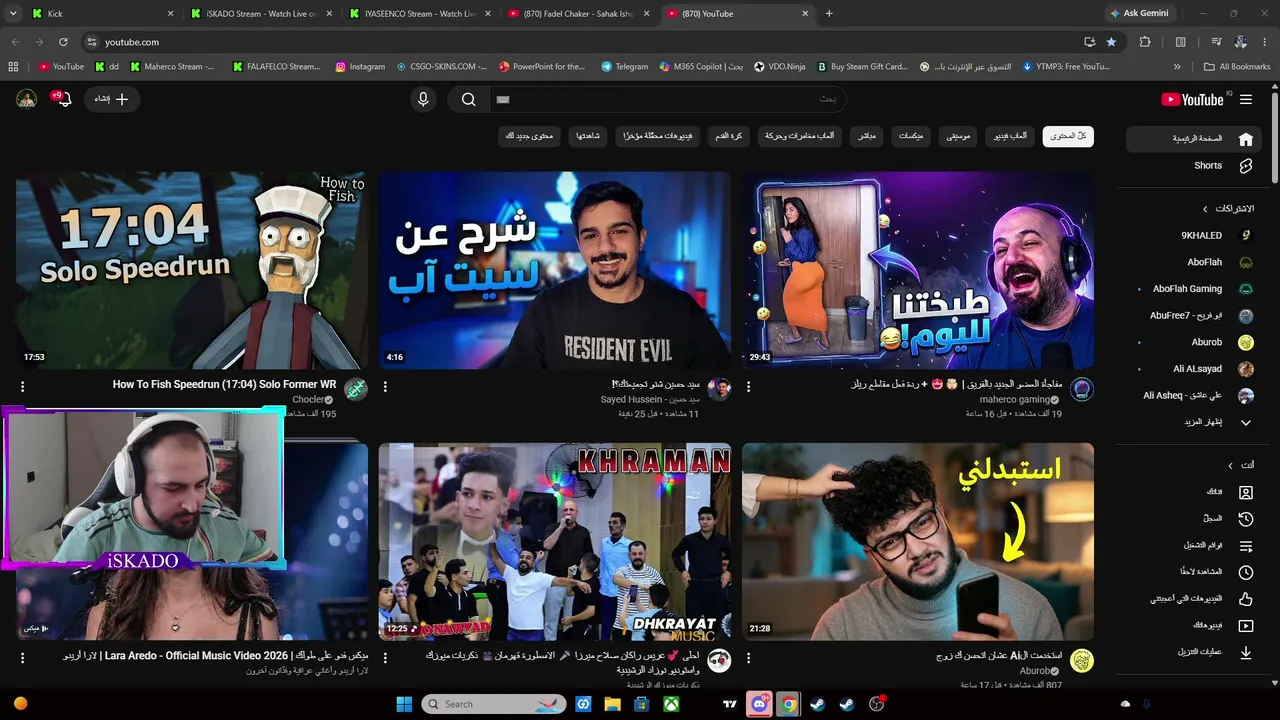1280x720 pixels.
Task: Click the magnifier search button
Action: (468, 99)
